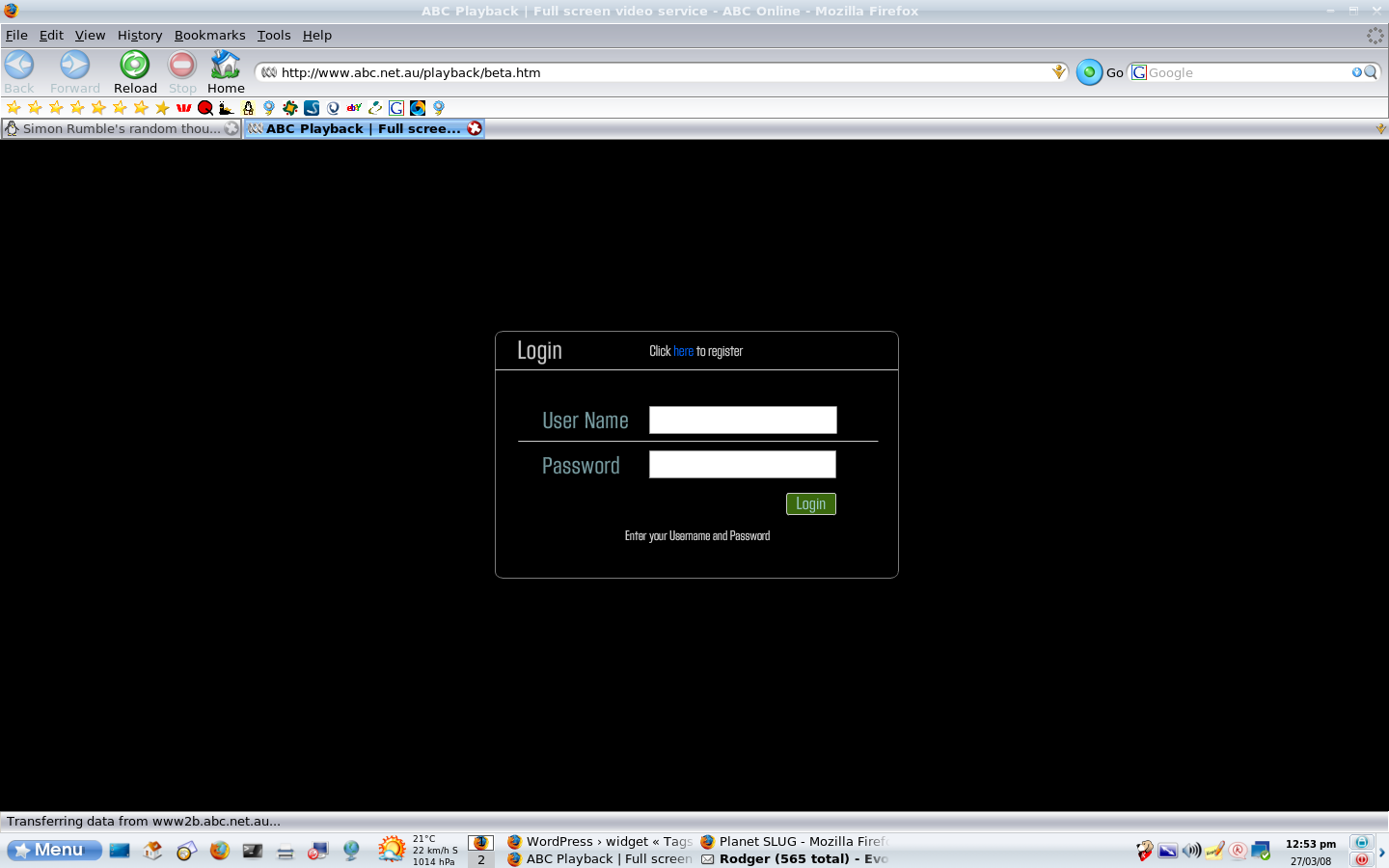Open the search engine selector dropdown
This screenshot has width=1389, height=868.
(x=1139, y=72)
